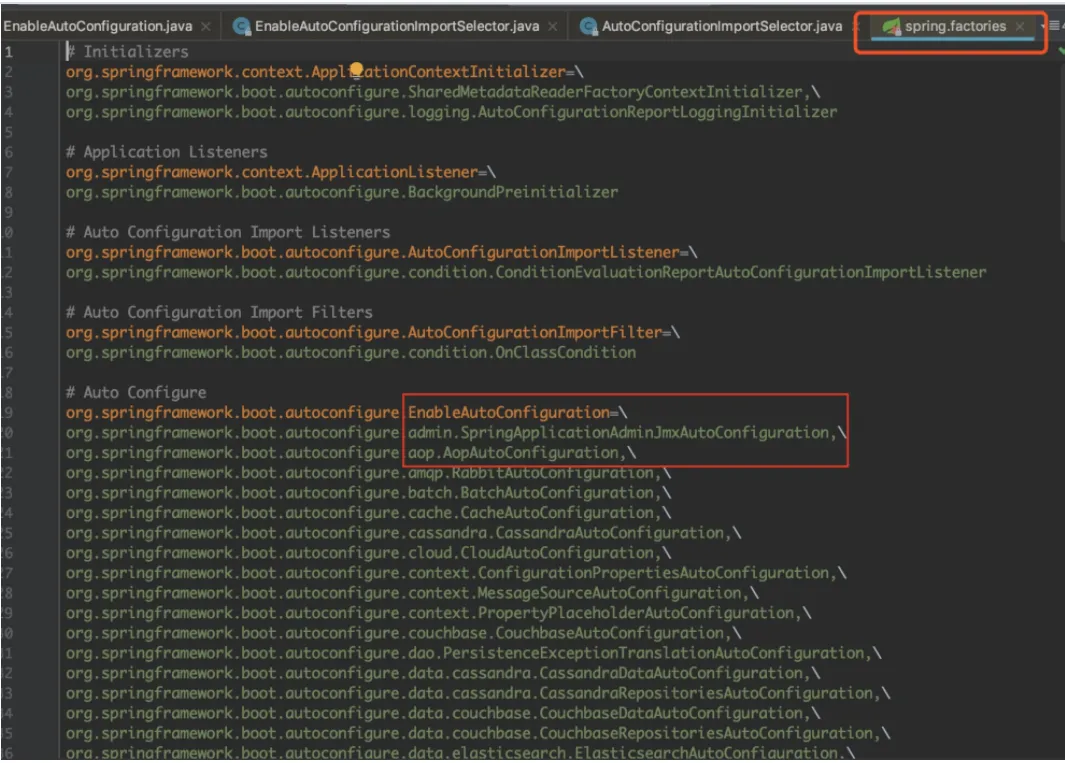Click the EnableAutoConfiguration key line

[x=346, y=412]
